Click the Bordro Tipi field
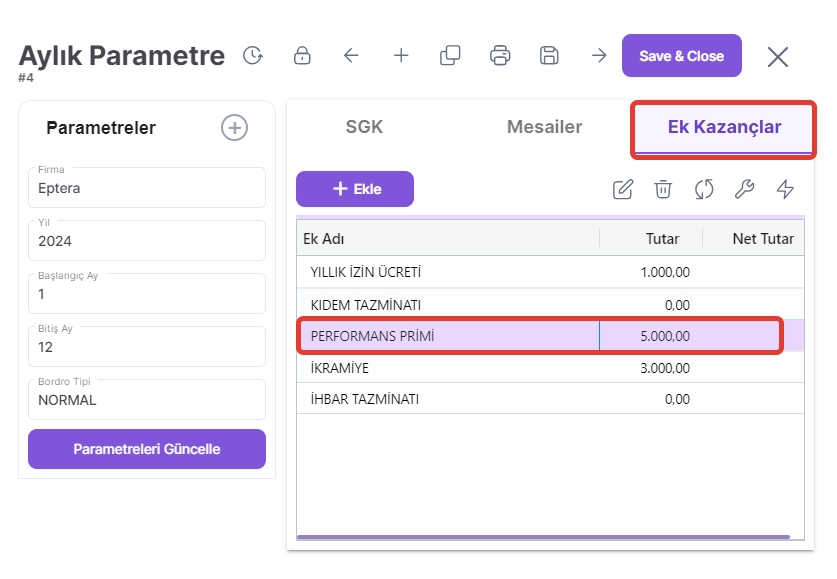 [x=147, y=400]
